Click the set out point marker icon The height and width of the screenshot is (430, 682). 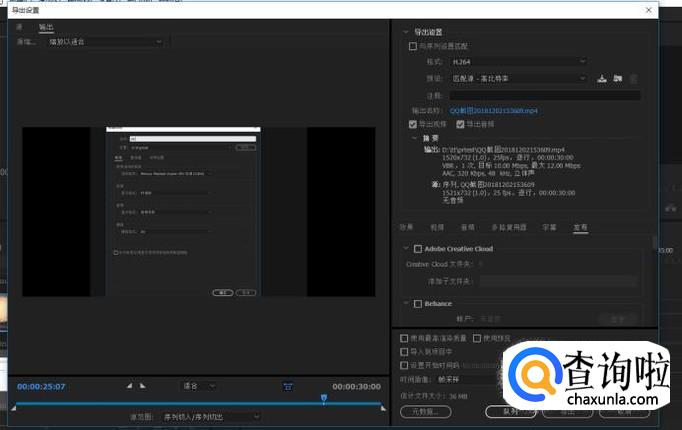pos(142,385)
